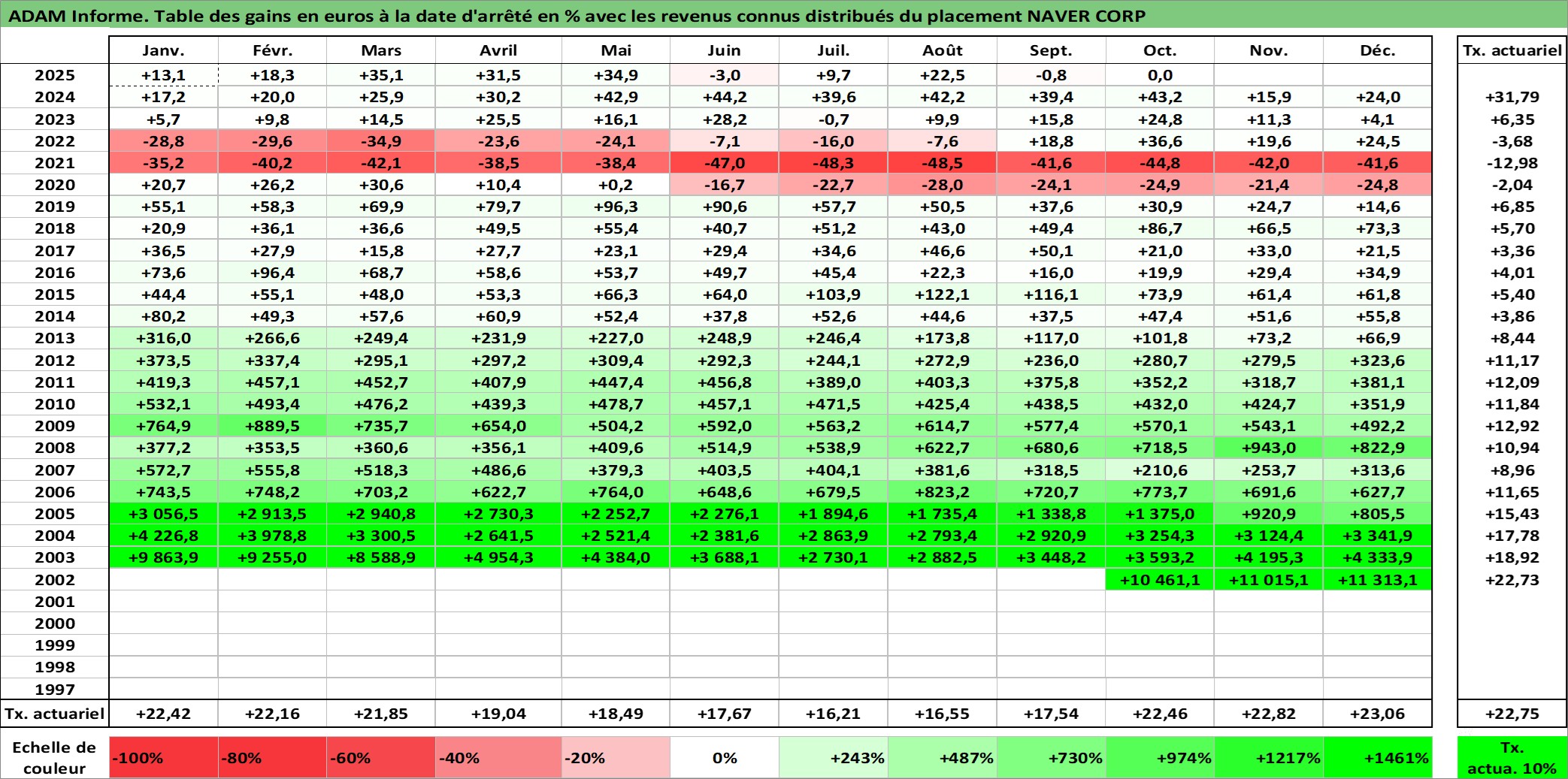Viewport: 1568px width, 779px height.
Task: Select cell value +3 056,5 in 2005
Action: pyautogui.click(x=163, y=514)
